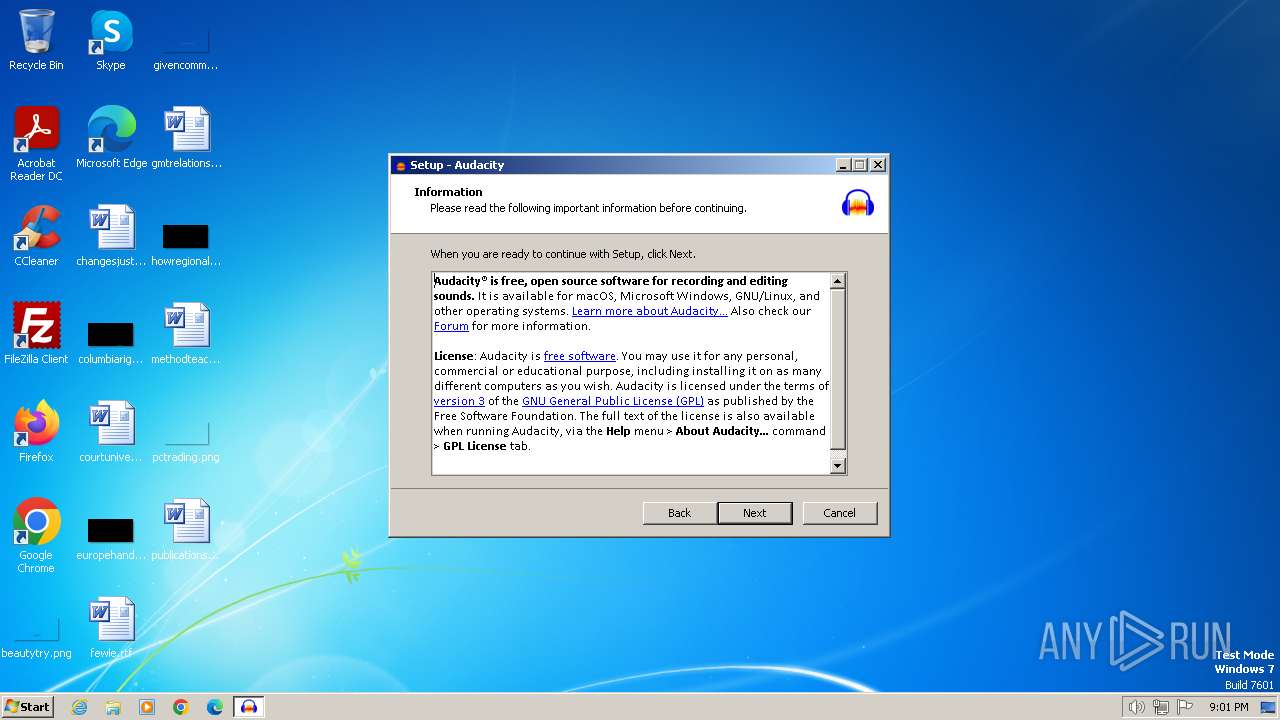Select the changesjust Word document
This screenshot has width=1280, height=720.
pyautogui.click(x=111, y=235)
